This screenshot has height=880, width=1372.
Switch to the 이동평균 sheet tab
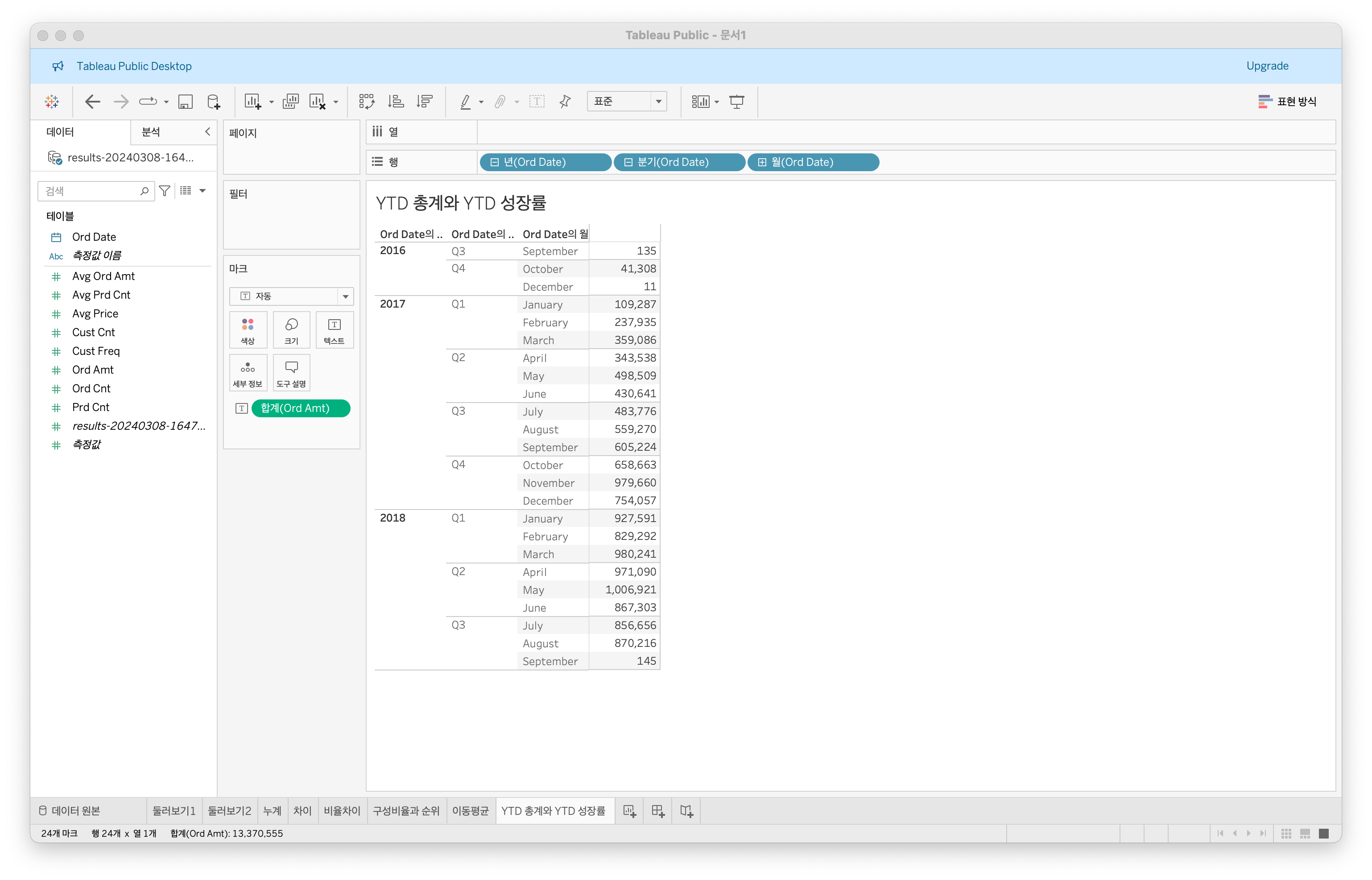point(470,811)
